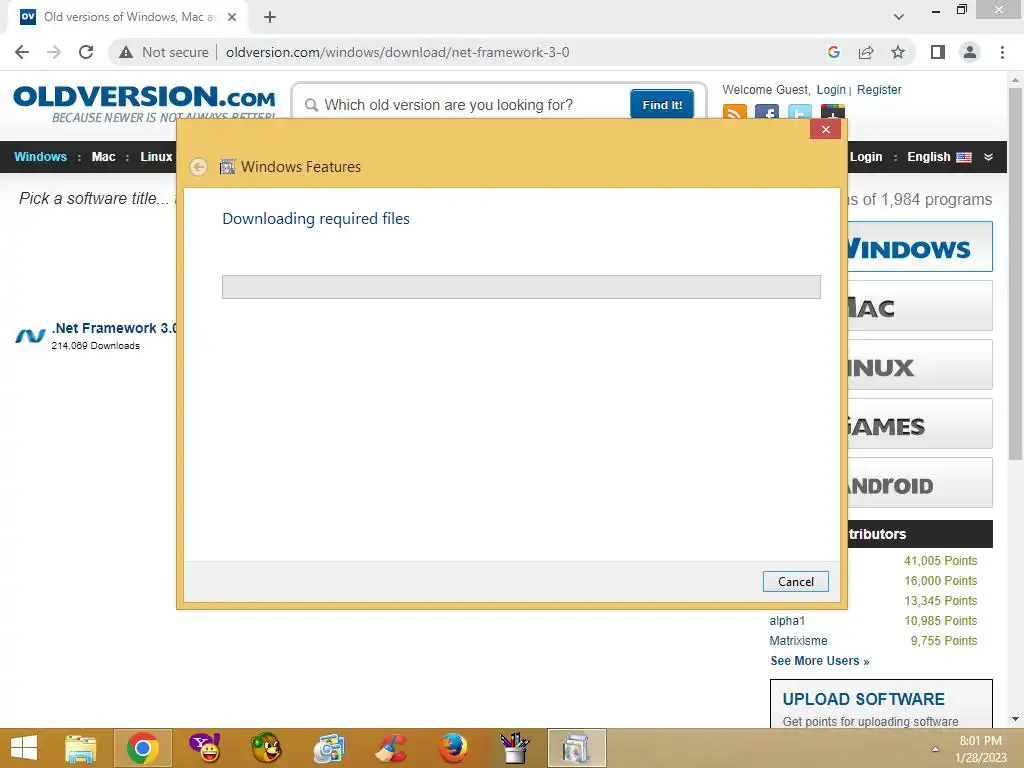Select the Windows item in the site navigation
The height and width of the screenshot is (768, 1024).
click(x=40, y=157)
